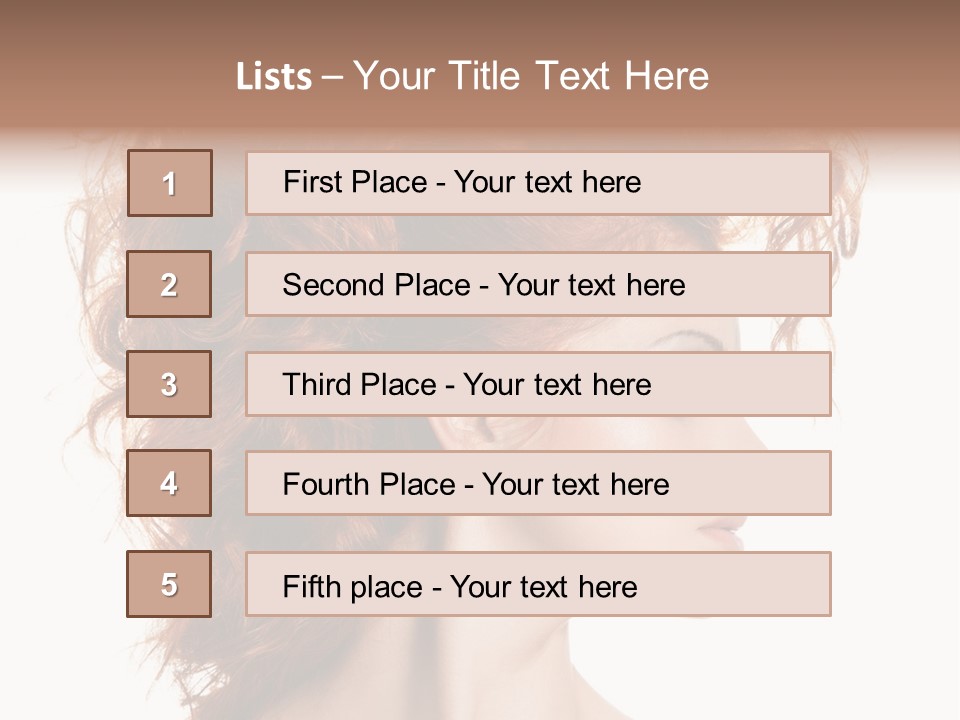Screen dimensions: 960x720
Task: Select the Fifth place text bar
Action: [538, 584]
